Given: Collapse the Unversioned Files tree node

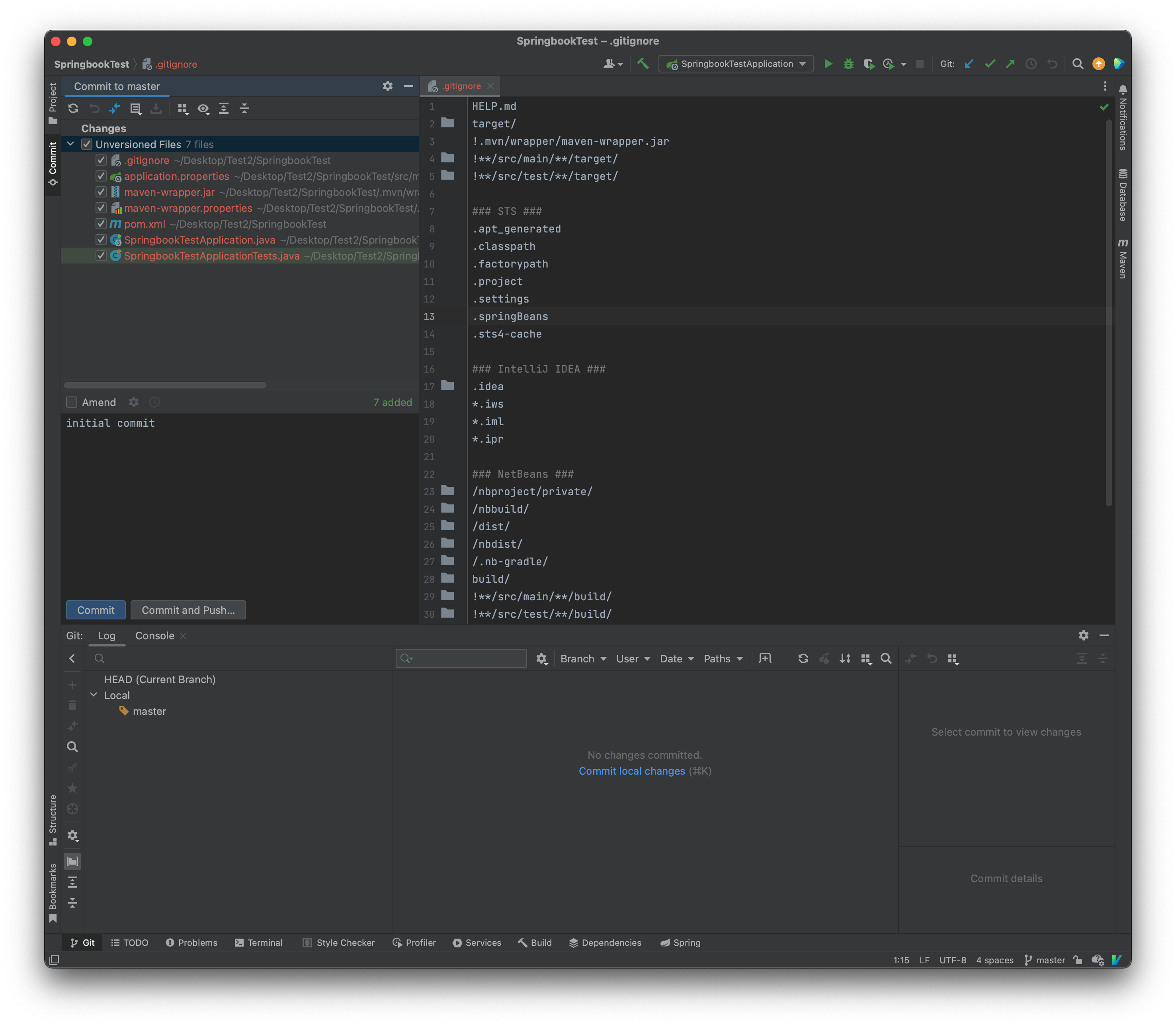Looking at the screenshot, I should [70, 144].
